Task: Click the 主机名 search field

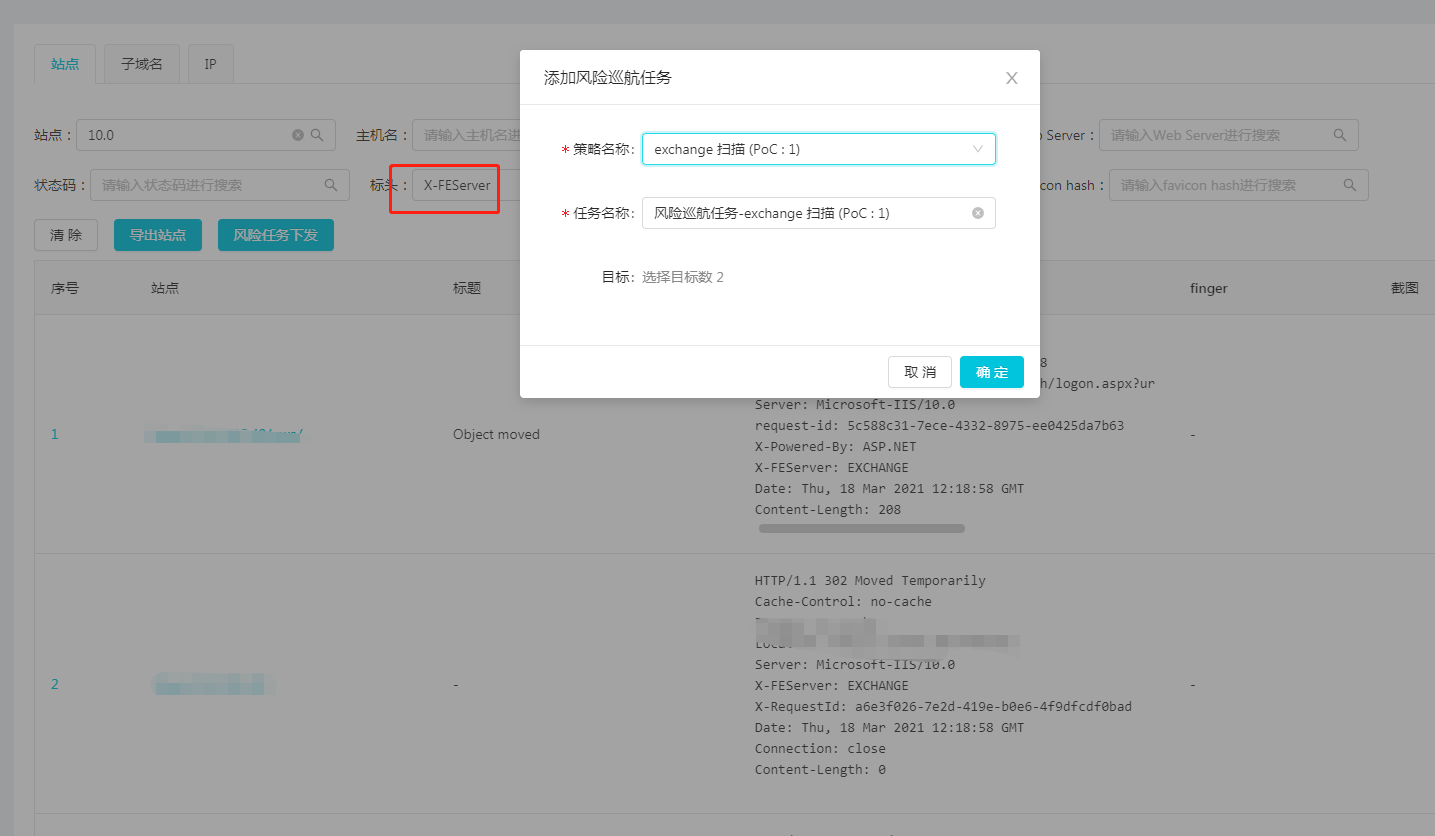Action: (x=468, y=135)
